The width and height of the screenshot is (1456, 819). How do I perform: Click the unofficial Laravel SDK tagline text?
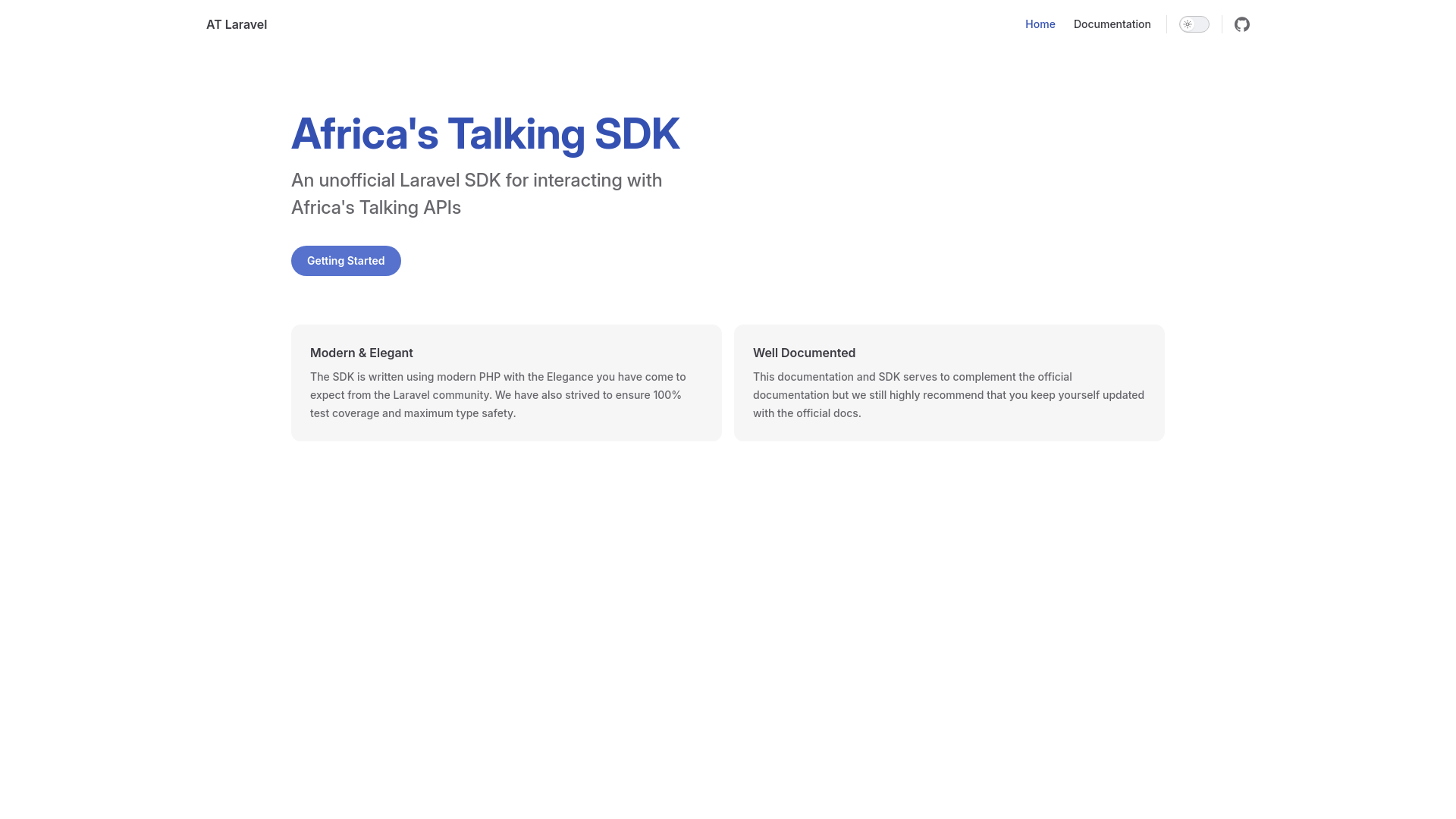click(477, 194)
